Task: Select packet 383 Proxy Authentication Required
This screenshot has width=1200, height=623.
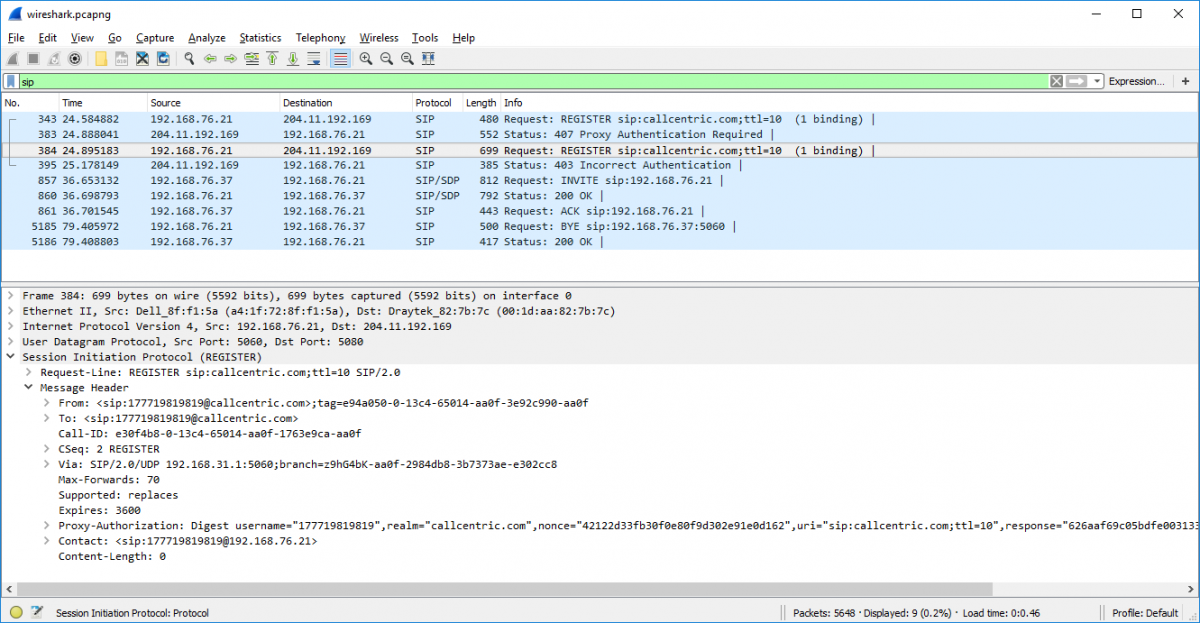Action: [x=600, y=134]
